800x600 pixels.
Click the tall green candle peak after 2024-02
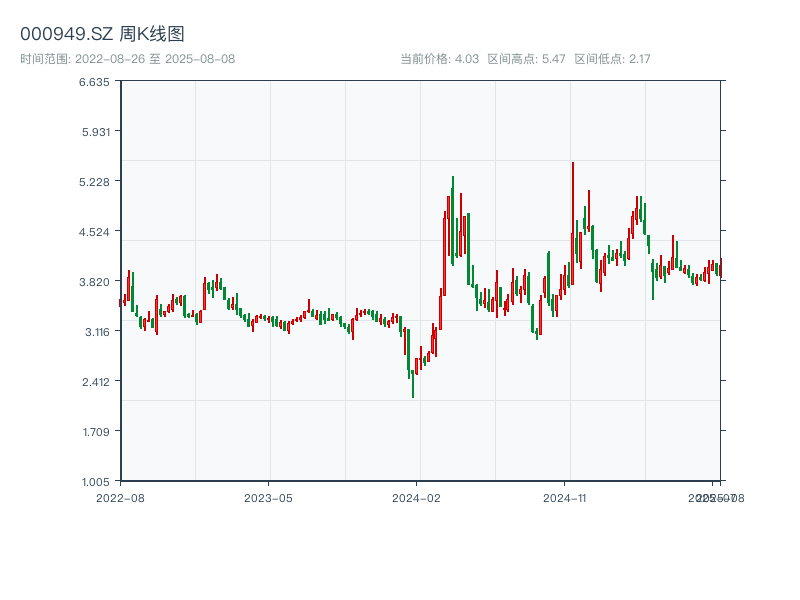coord(453,220)
